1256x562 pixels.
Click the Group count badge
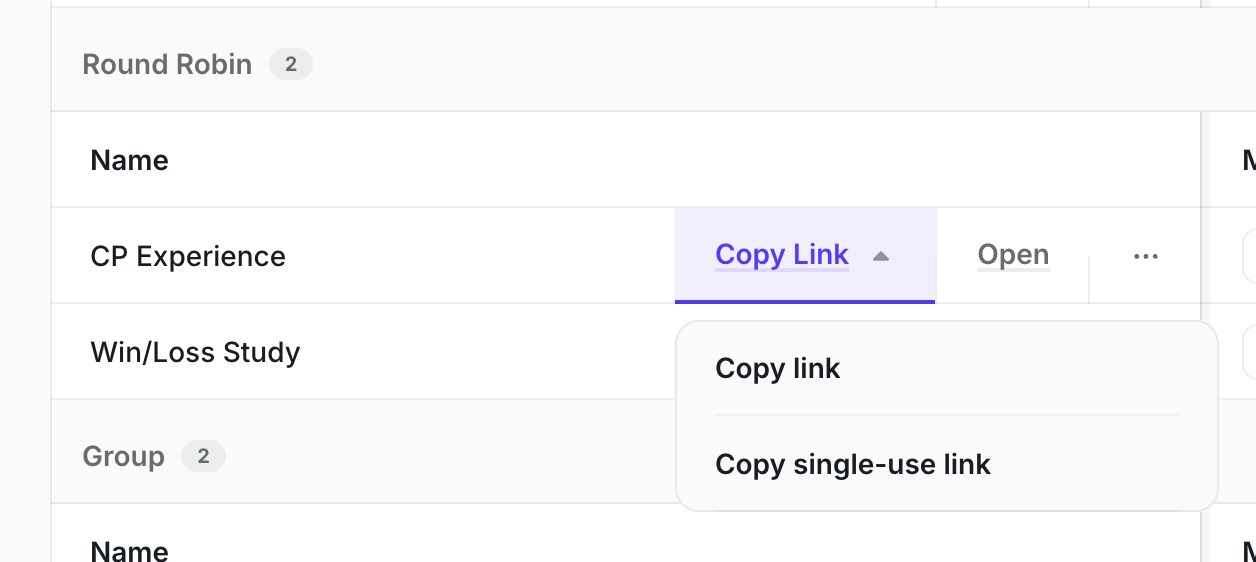(x=203, y=457)
